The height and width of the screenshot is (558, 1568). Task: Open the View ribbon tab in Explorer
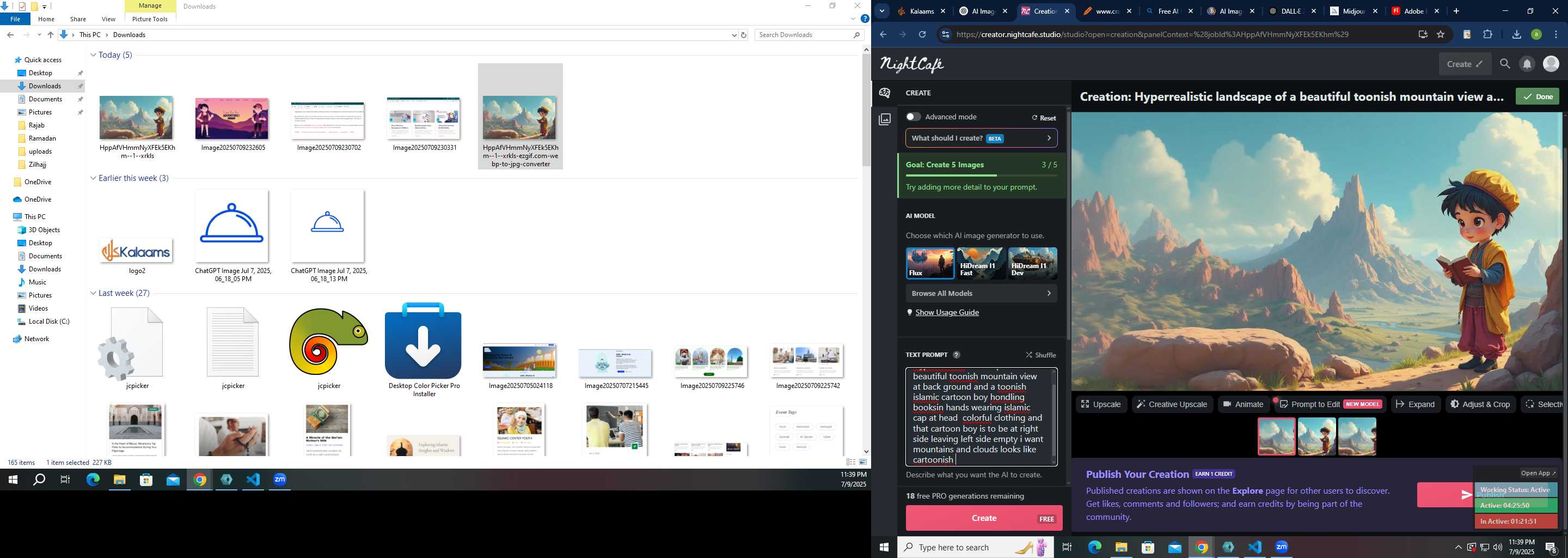pos(108,19)
